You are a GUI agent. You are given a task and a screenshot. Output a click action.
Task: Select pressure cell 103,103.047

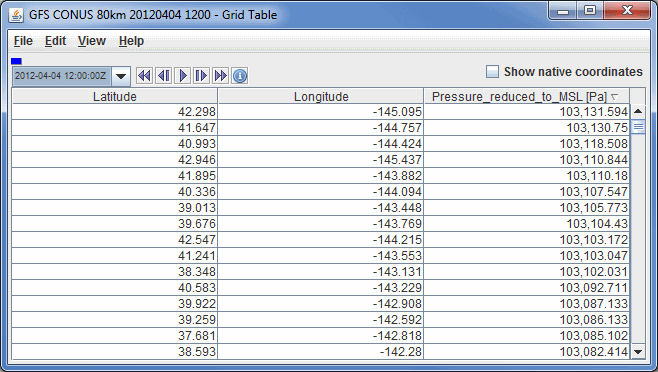[x=527, y=255]
